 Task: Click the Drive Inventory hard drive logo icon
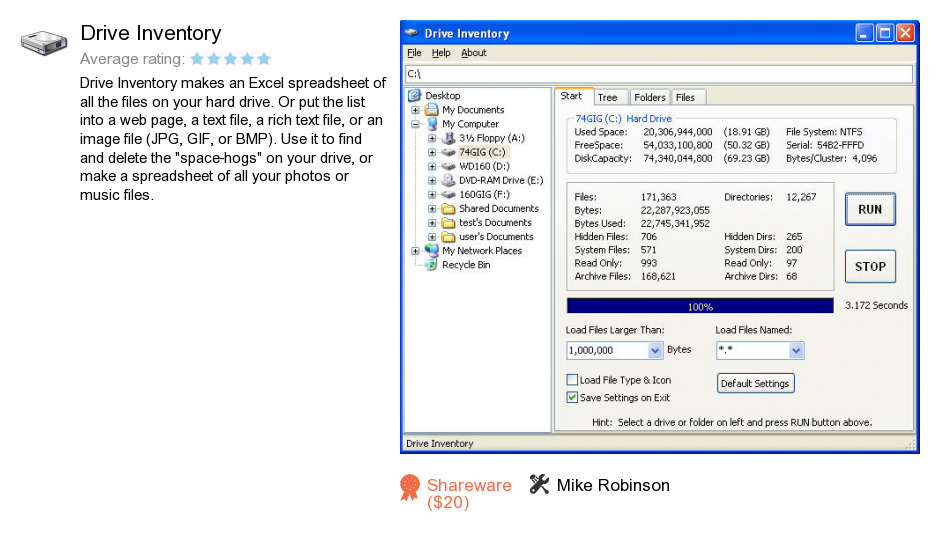pyautogui.click(x=44, y=42)
